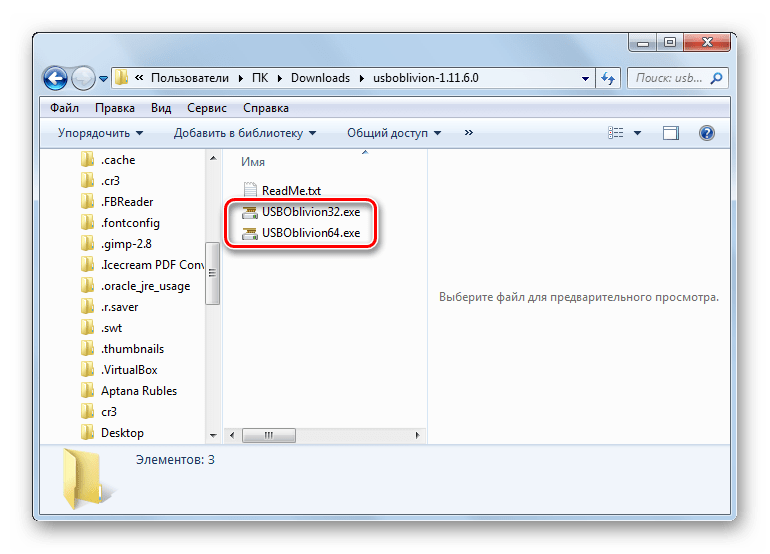Viewport: 770px width, 554px height.
Task: Click the file list horizontal scrollbar thumb
Action: point(269,435)
